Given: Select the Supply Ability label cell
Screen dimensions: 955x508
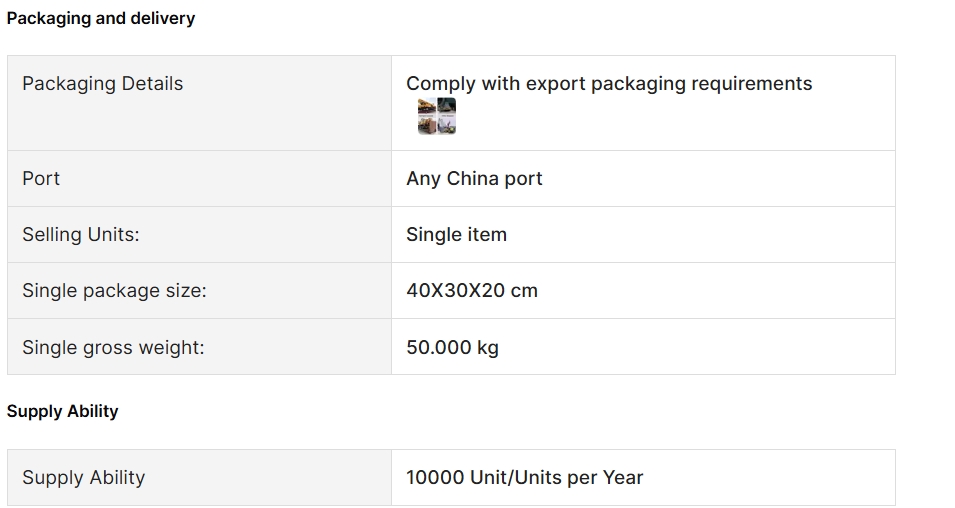Looking at the screenshot, I should tap(199, 478).
